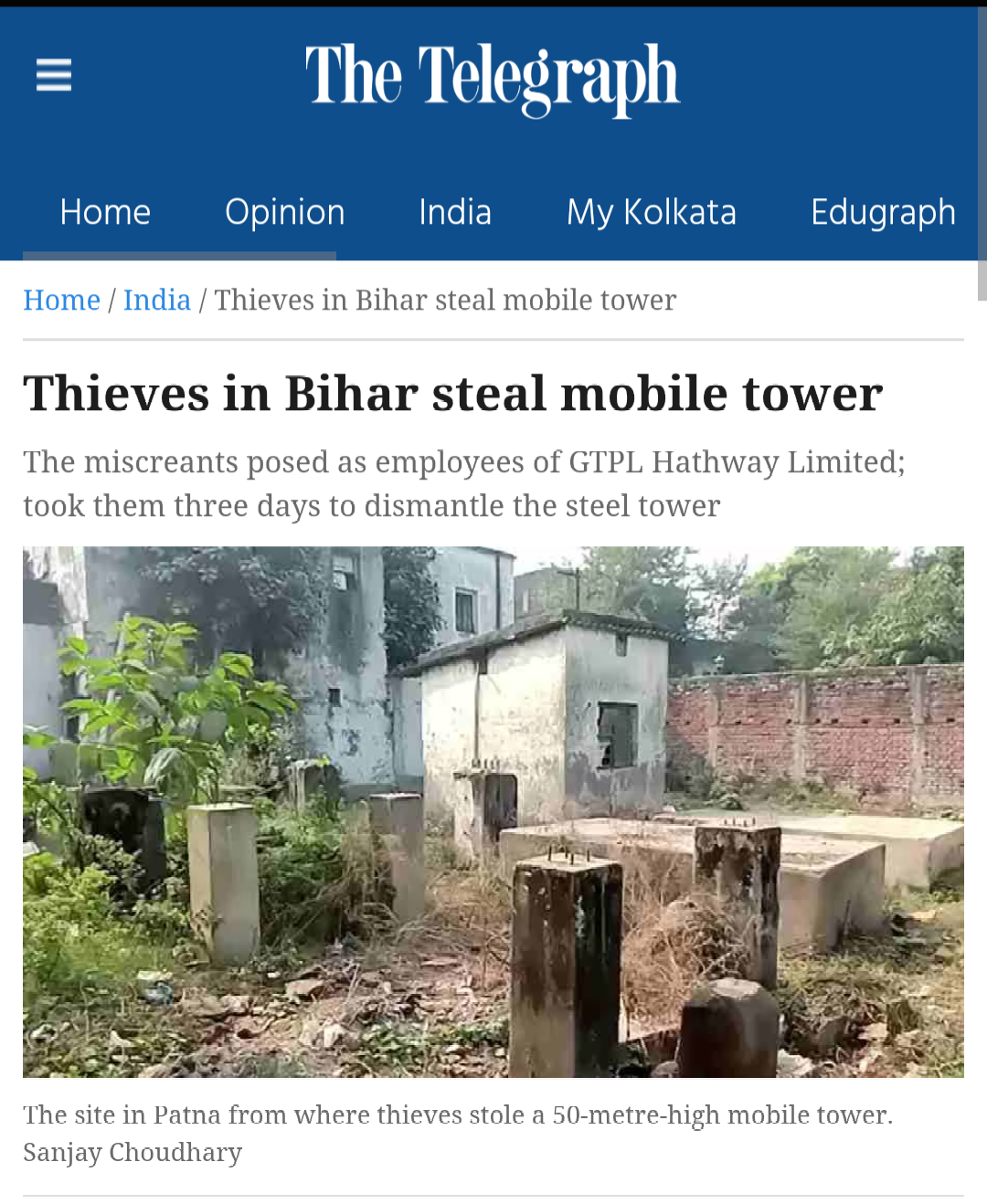Click The Telegraph logo

point(493,79)
